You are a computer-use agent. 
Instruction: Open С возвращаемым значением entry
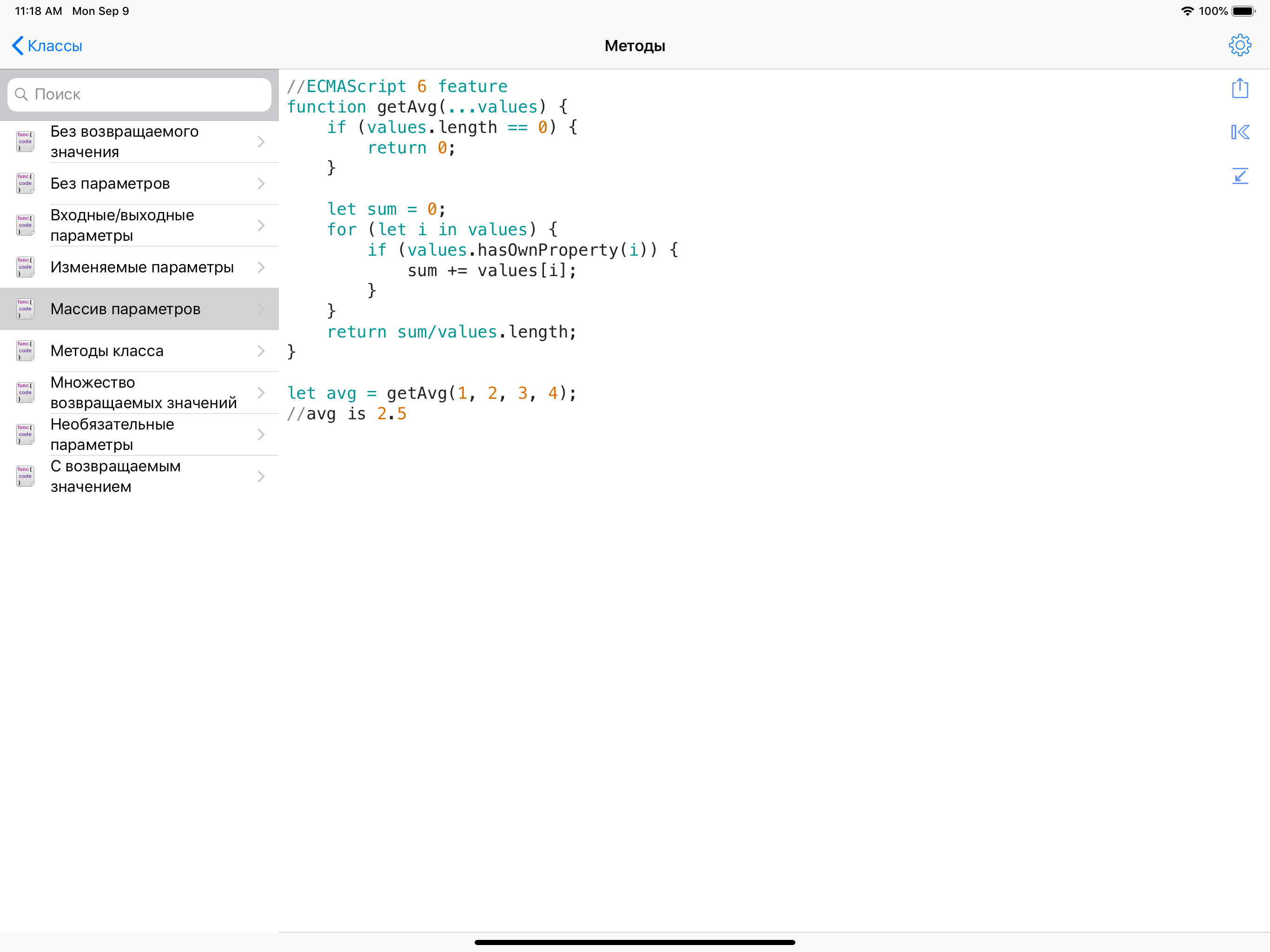[115, 476]
